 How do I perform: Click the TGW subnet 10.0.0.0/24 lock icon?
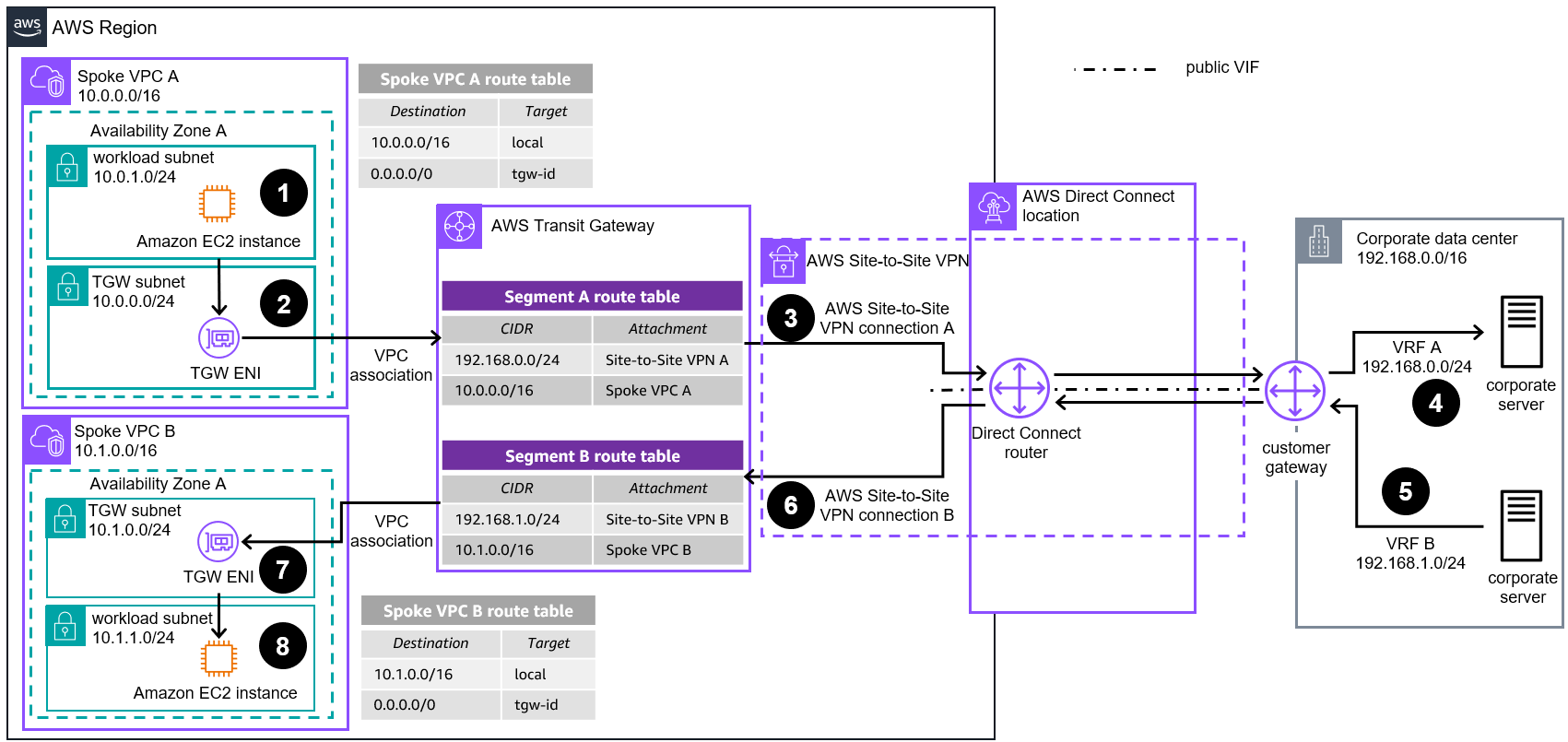point(68,288)
